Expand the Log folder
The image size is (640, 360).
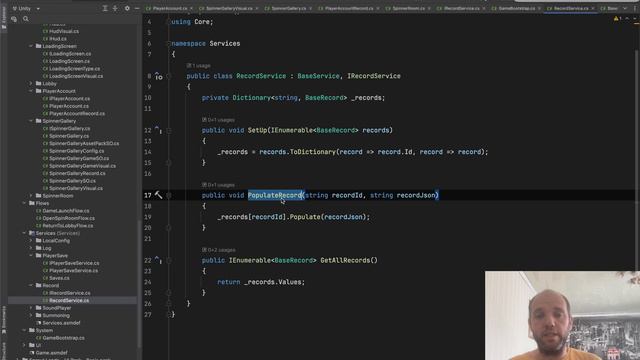31,248
